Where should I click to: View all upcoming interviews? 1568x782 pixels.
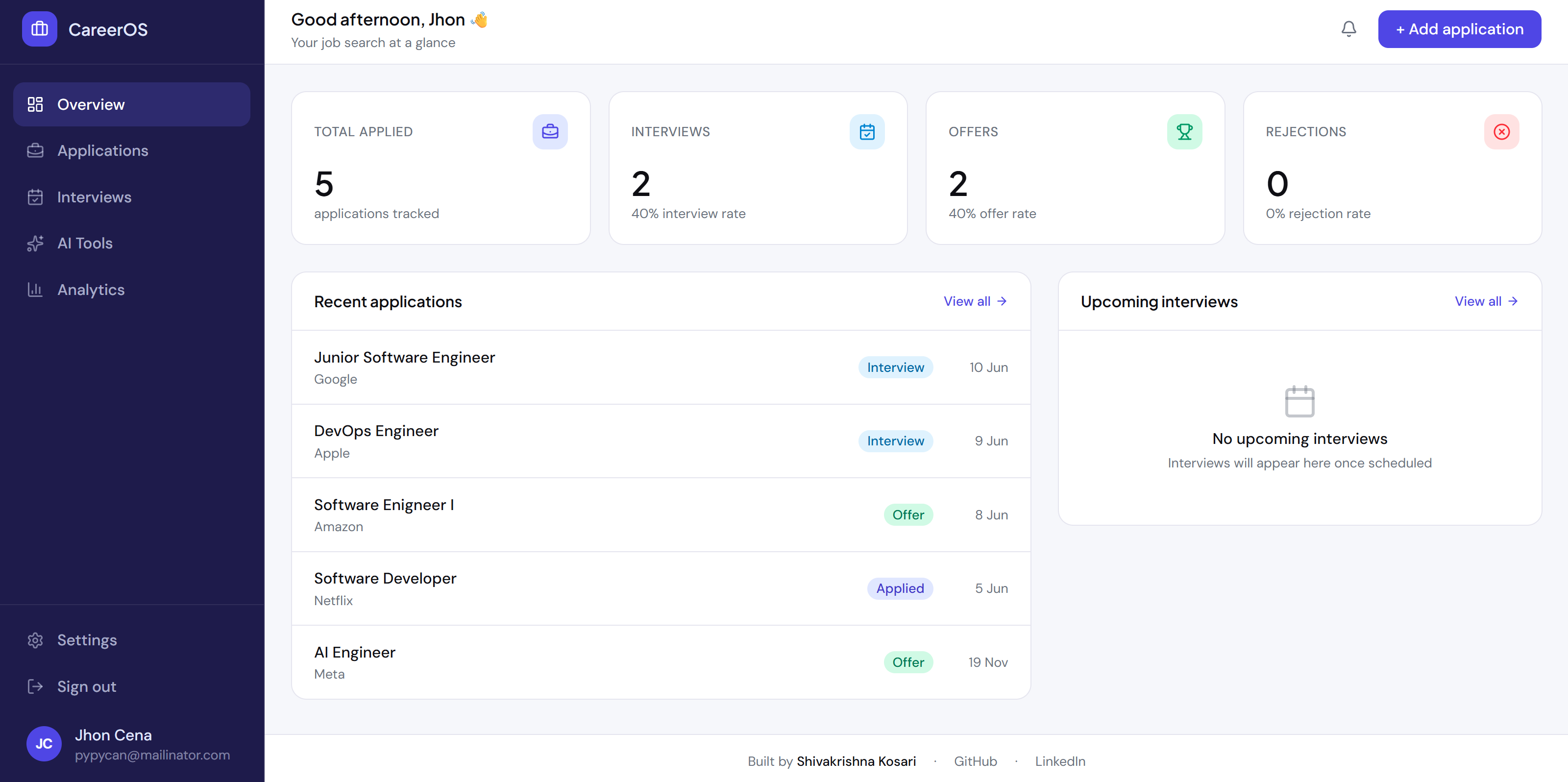click(1486, 301)
